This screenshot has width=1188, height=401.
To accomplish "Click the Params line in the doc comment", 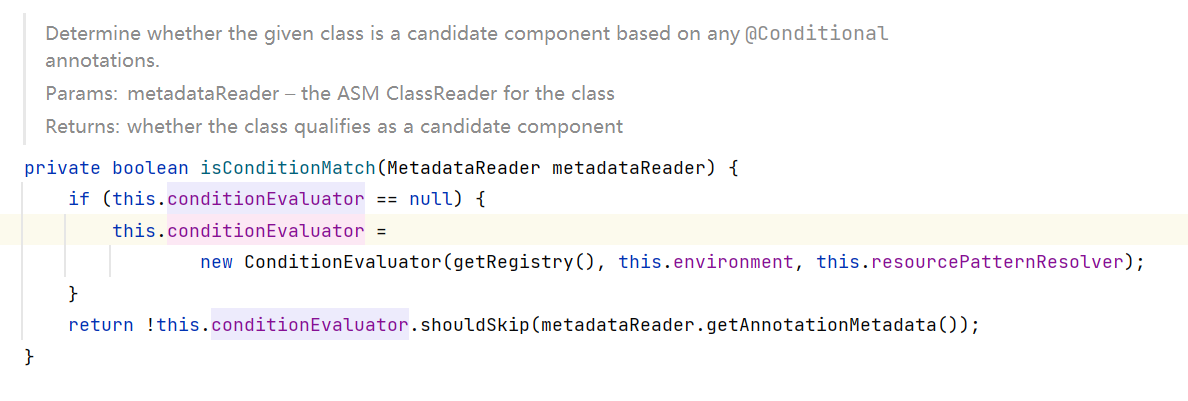I will (x=330, y=94).
